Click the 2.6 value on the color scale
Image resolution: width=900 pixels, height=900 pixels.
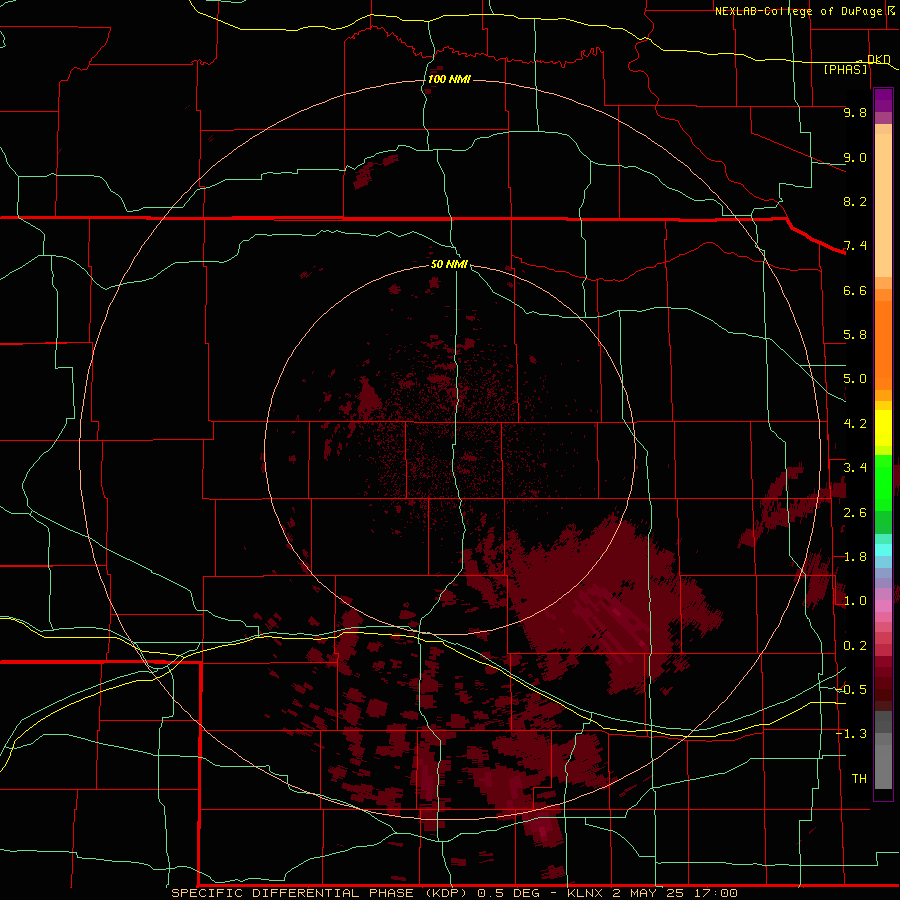[855, 513]
